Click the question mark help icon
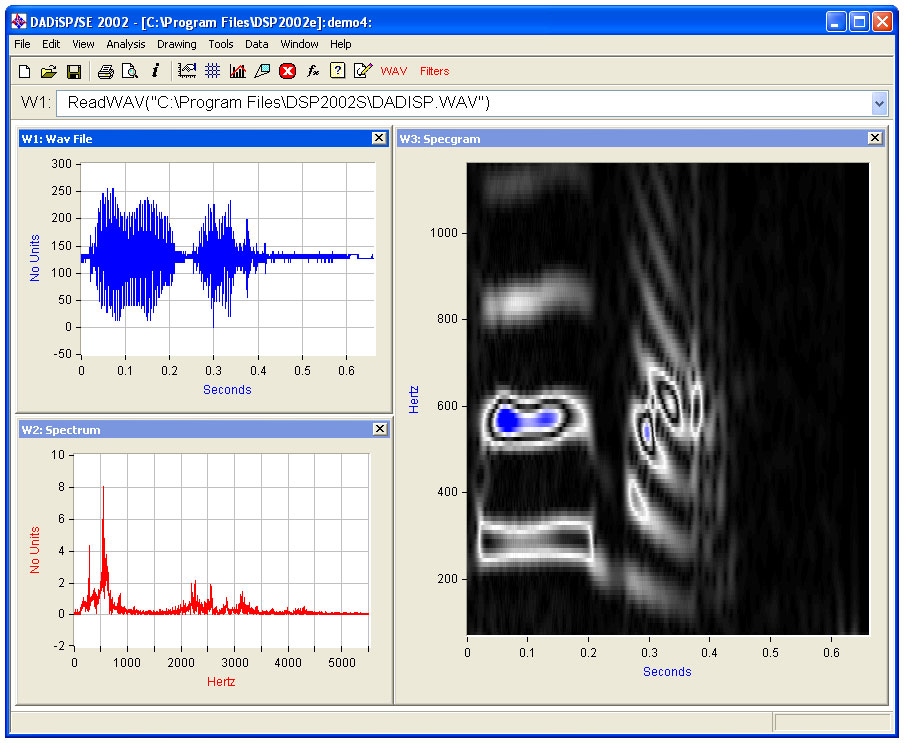Screen dimensions: 904x743 click(337, 71)
